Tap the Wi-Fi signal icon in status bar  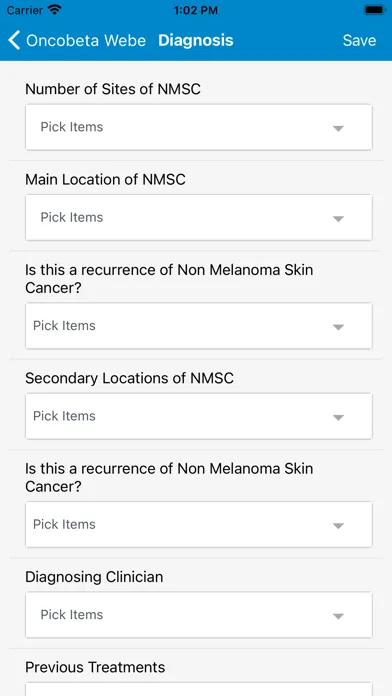pyautogui.click(x=55, y=10)
